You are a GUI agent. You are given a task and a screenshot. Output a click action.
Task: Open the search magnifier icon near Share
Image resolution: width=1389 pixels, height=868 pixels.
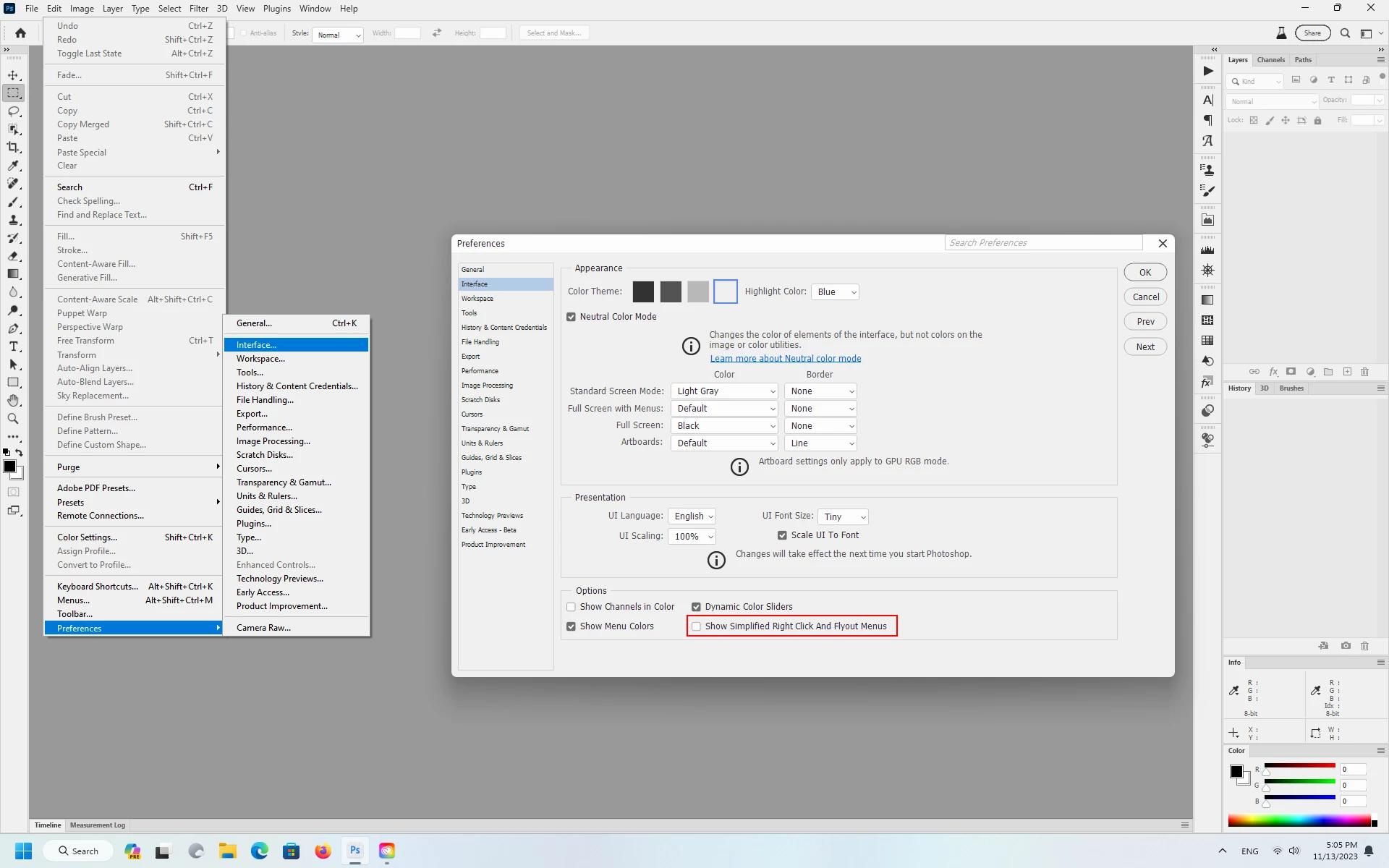pos(1345,33)
